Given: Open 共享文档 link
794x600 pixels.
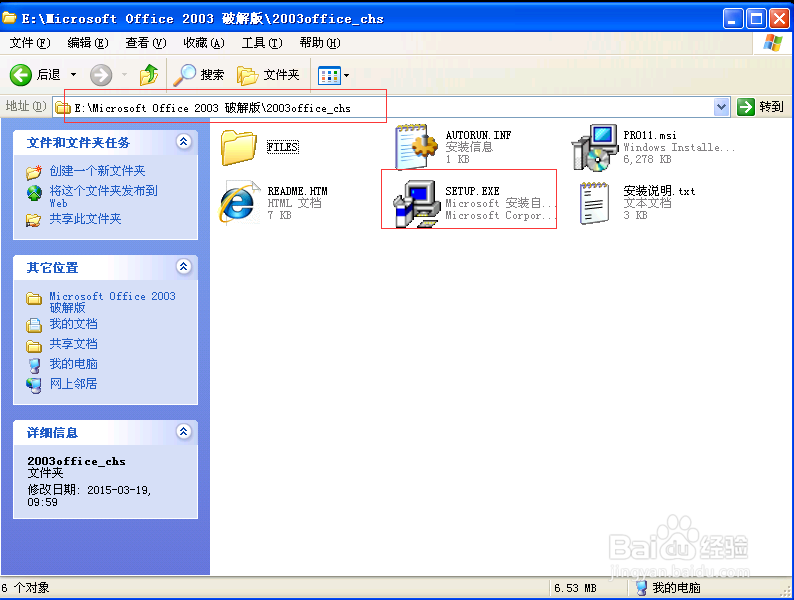Looking at the screenshot, I should tap(73, 344).
